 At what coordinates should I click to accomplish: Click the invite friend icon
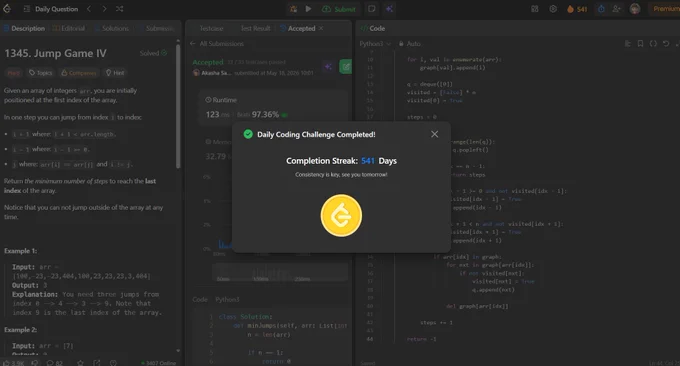click(616, 9)
